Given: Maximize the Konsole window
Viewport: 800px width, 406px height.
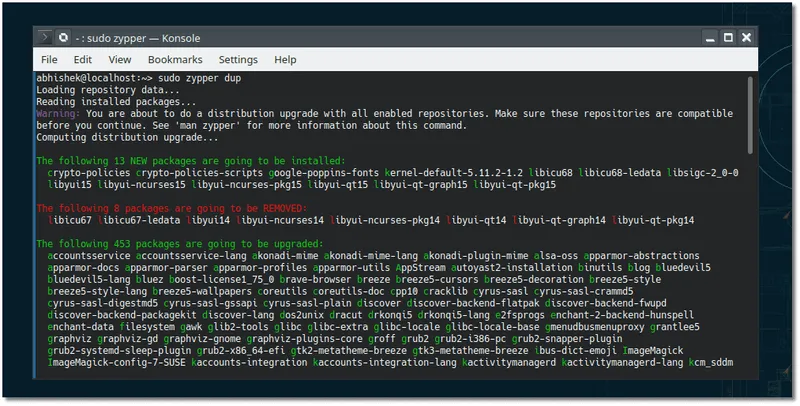Looking at the screenshot, I should (x=727, y=38).
